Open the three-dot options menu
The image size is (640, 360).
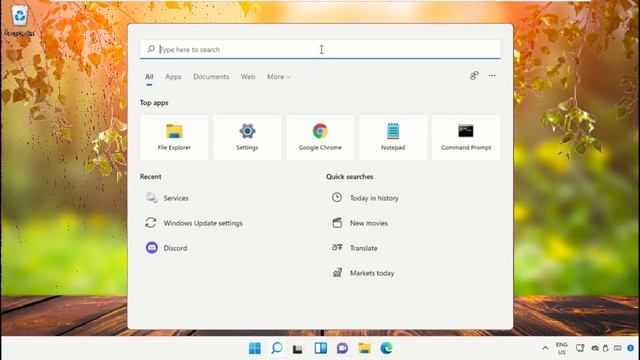tap(492, 76)
